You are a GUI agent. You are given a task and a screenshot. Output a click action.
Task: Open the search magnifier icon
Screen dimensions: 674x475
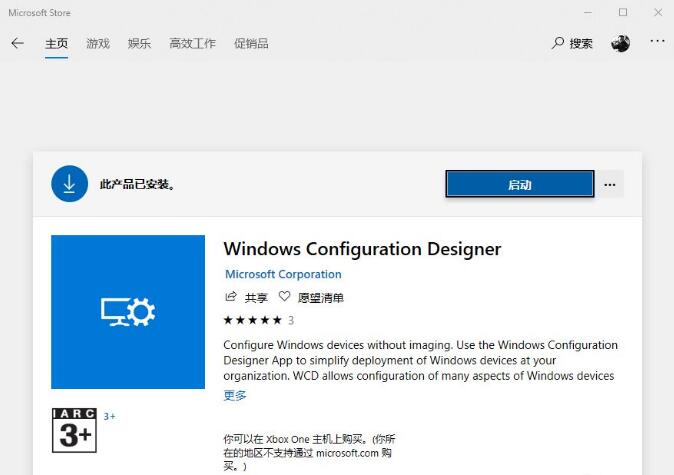[x=558, y=44]
